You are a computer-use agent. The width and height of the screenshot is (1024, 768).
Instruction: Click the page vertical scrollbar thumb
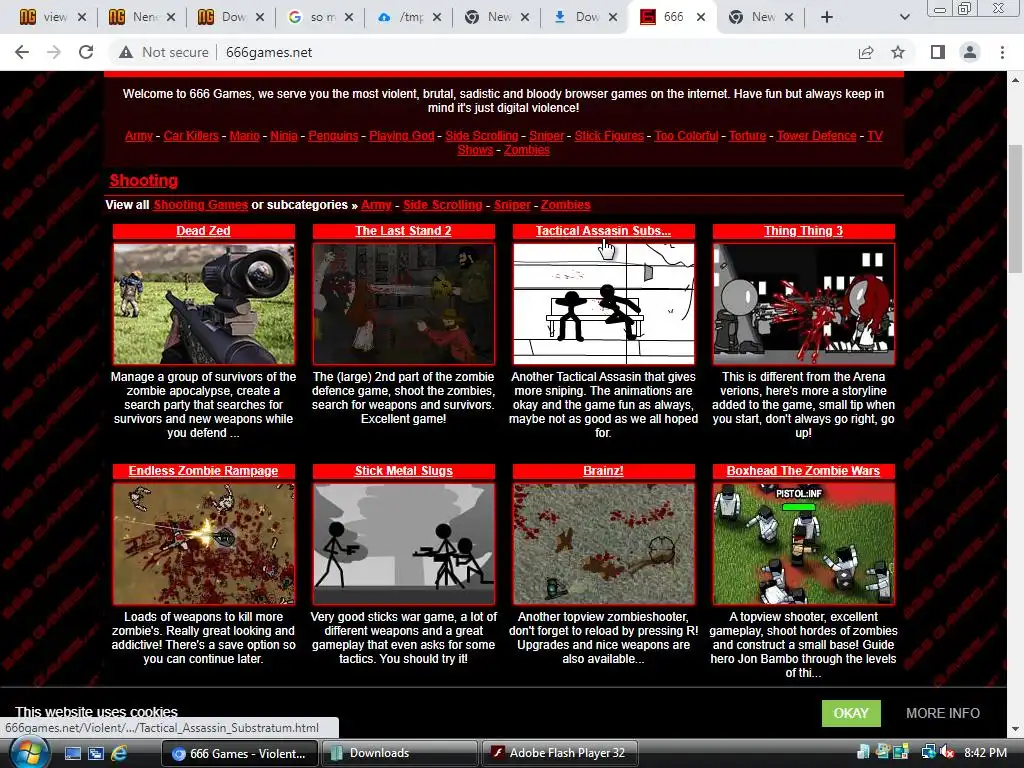pos(1015,209)
